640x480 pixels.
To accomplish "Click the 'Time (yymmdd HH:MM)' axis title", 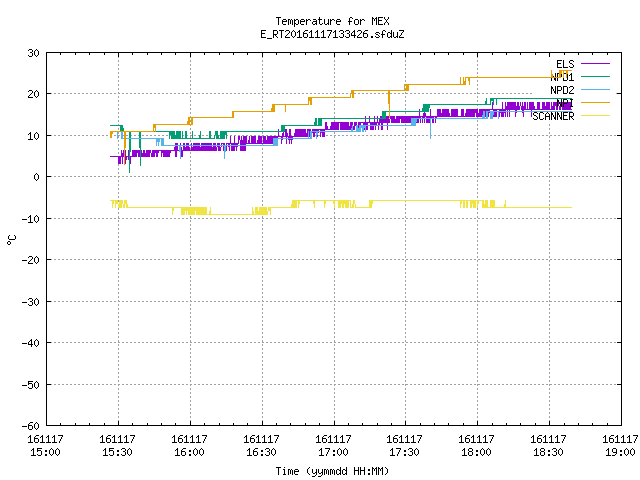I will 332,471.
